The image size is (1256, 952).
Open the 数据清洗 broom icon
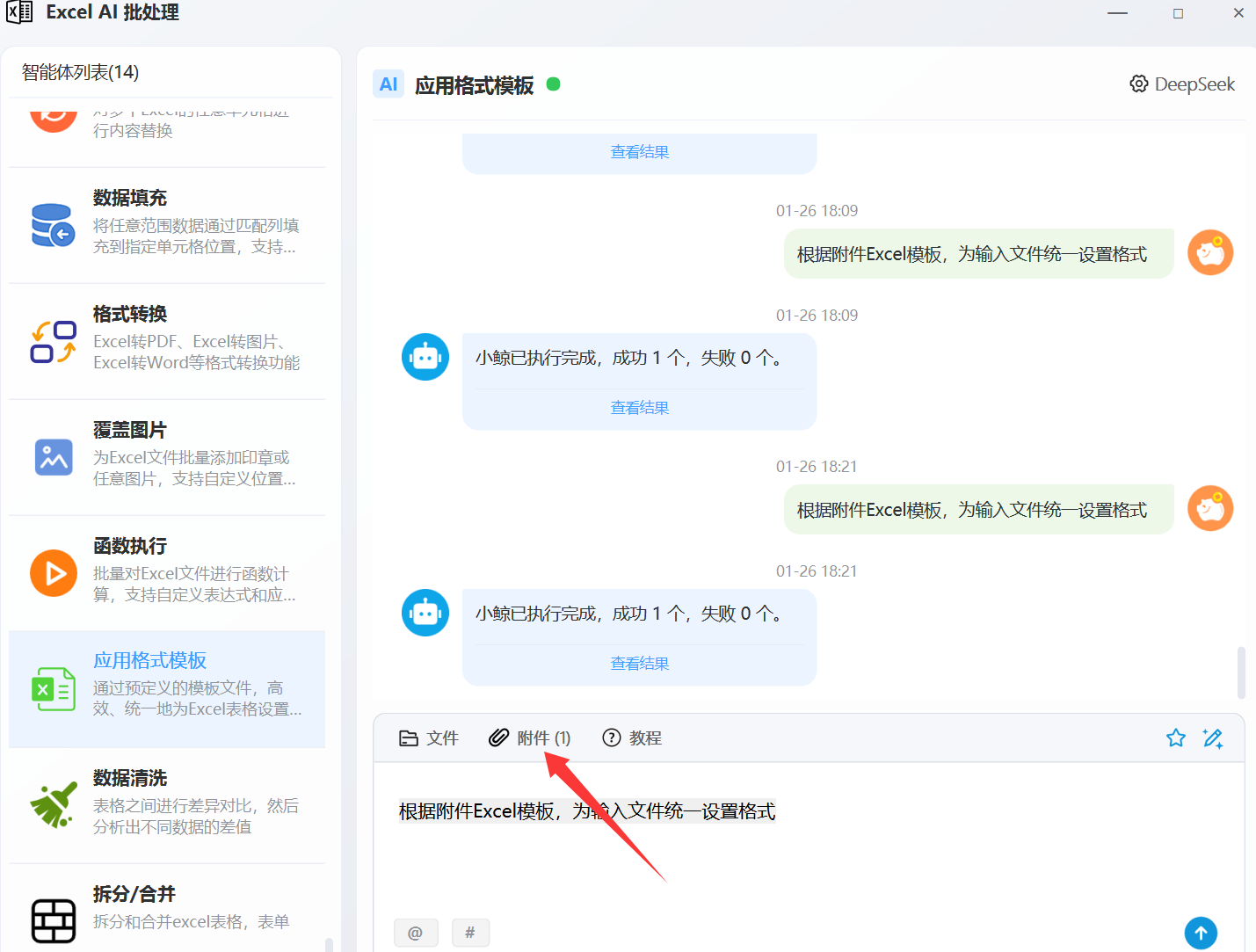pos(54,805)
